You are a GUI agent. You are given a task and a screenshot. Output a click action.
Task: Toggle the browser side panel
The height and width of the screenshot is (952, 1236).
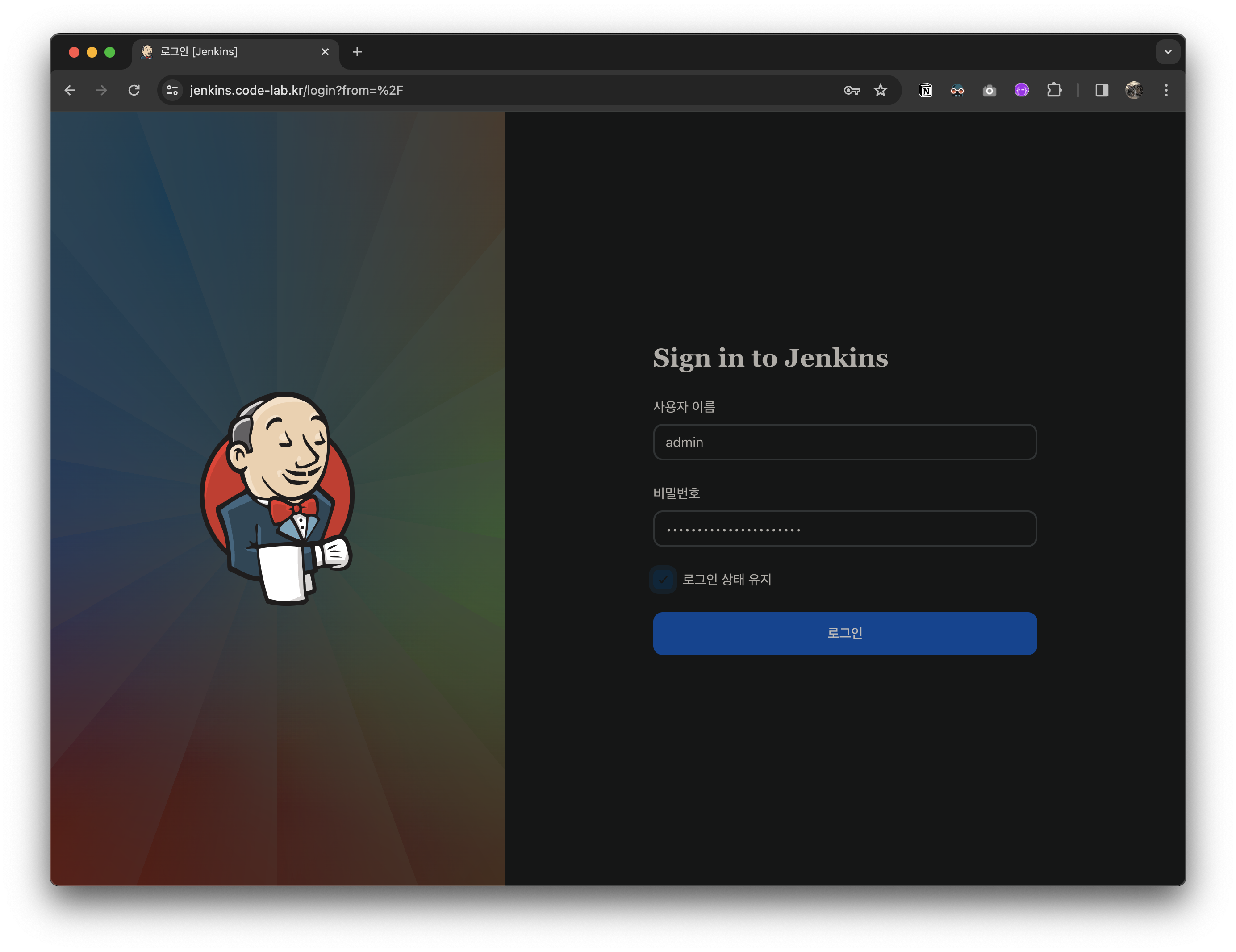click(1101, 91)
